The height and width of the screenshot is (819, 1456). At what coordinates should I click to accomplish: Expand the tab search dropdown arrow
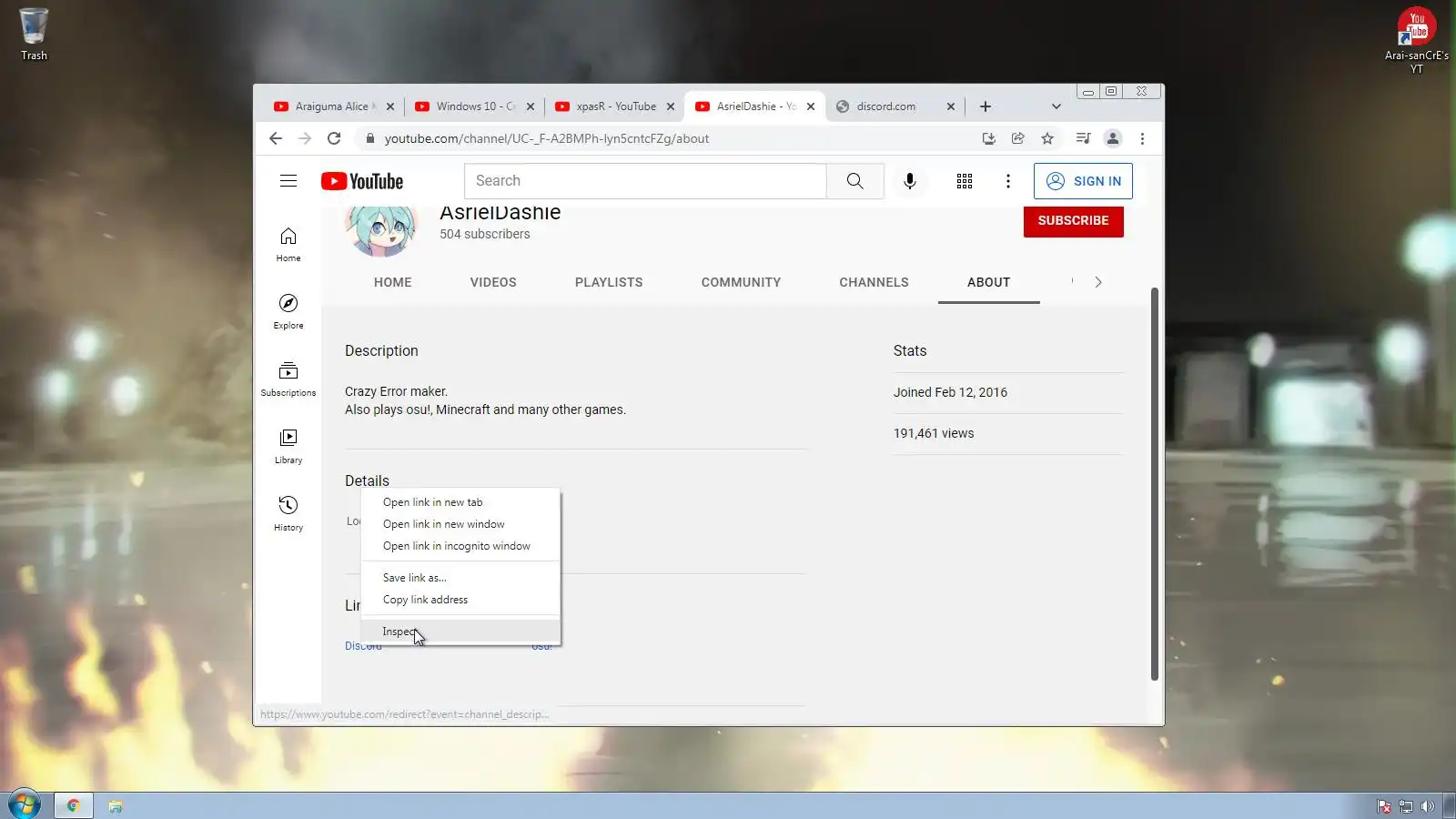point(1056,106)
